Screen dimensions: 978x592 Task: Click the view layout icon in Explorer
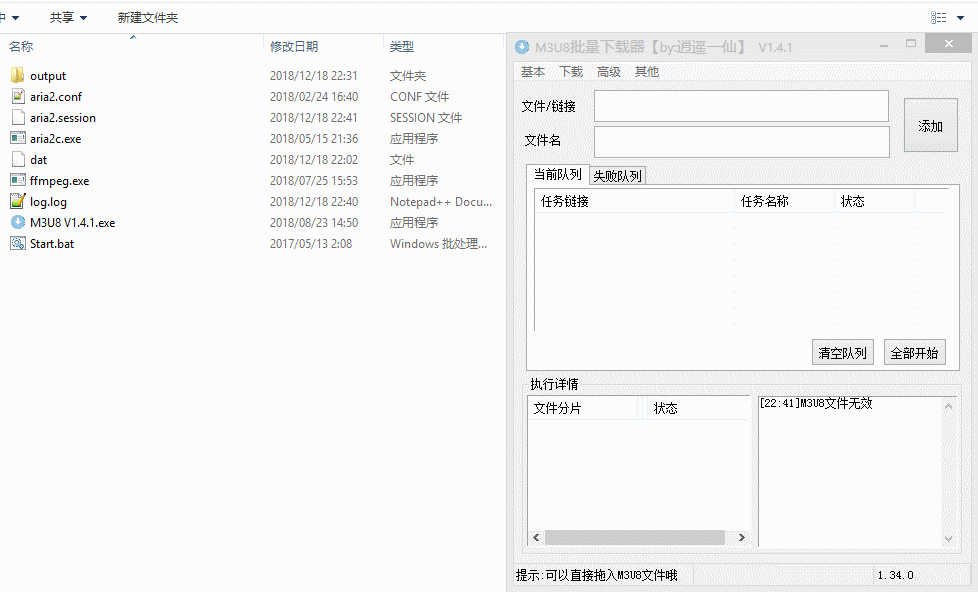click(939, 17)
